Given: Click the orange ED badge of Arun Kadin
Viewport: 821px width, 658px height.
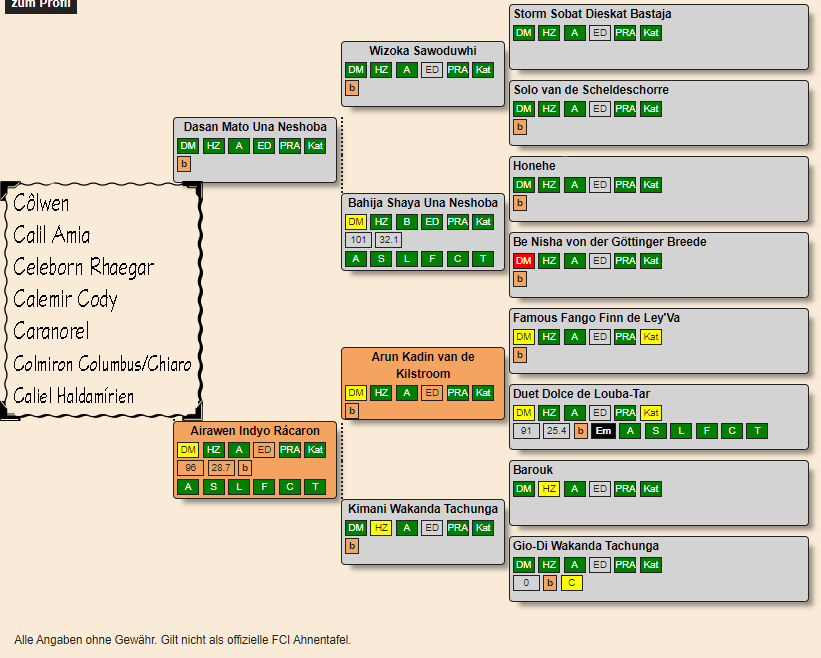Looking at the screenshot, I should coord(432,393).
